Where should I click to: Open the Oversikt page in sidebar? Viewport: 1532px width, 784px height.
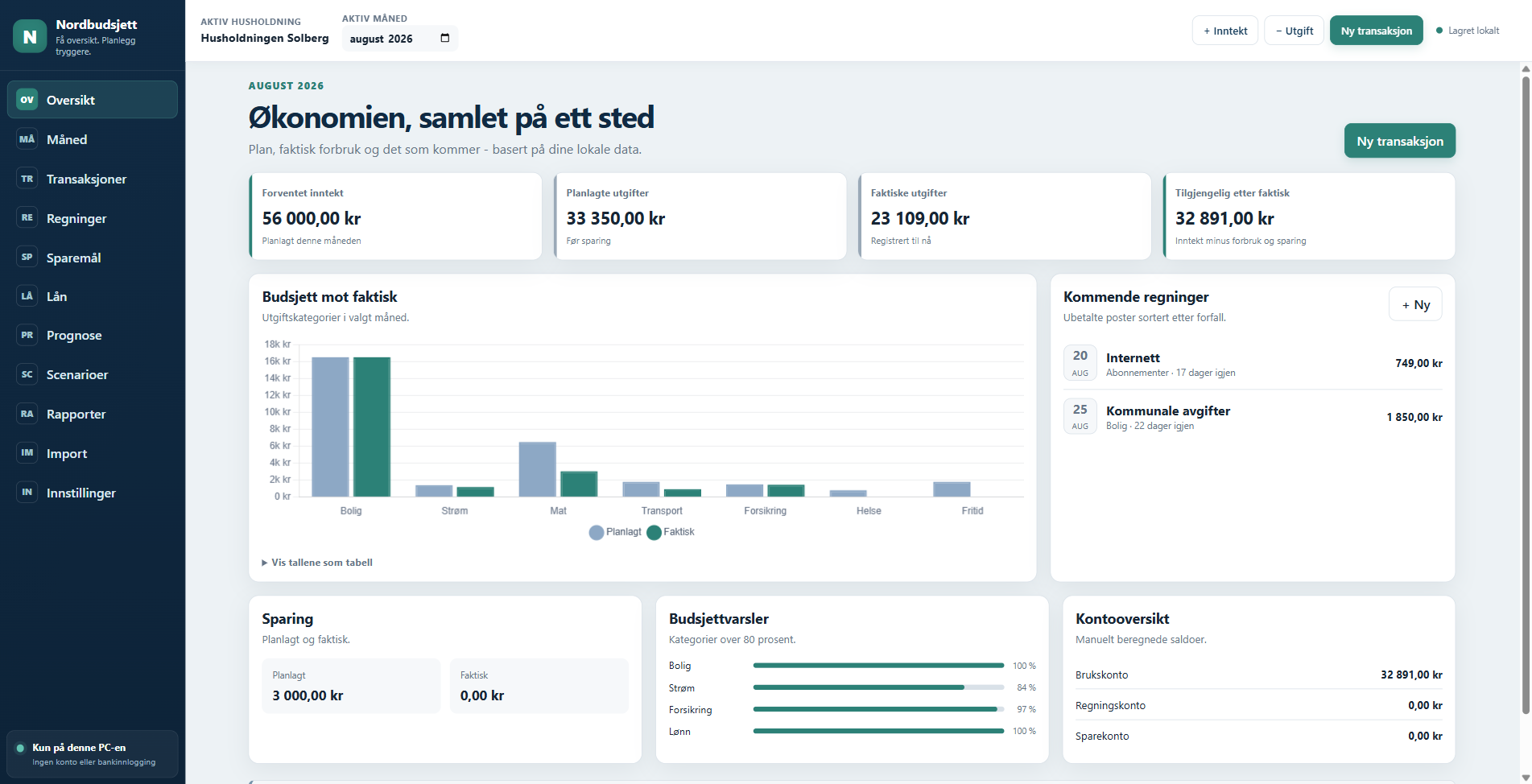coord(93,100)
